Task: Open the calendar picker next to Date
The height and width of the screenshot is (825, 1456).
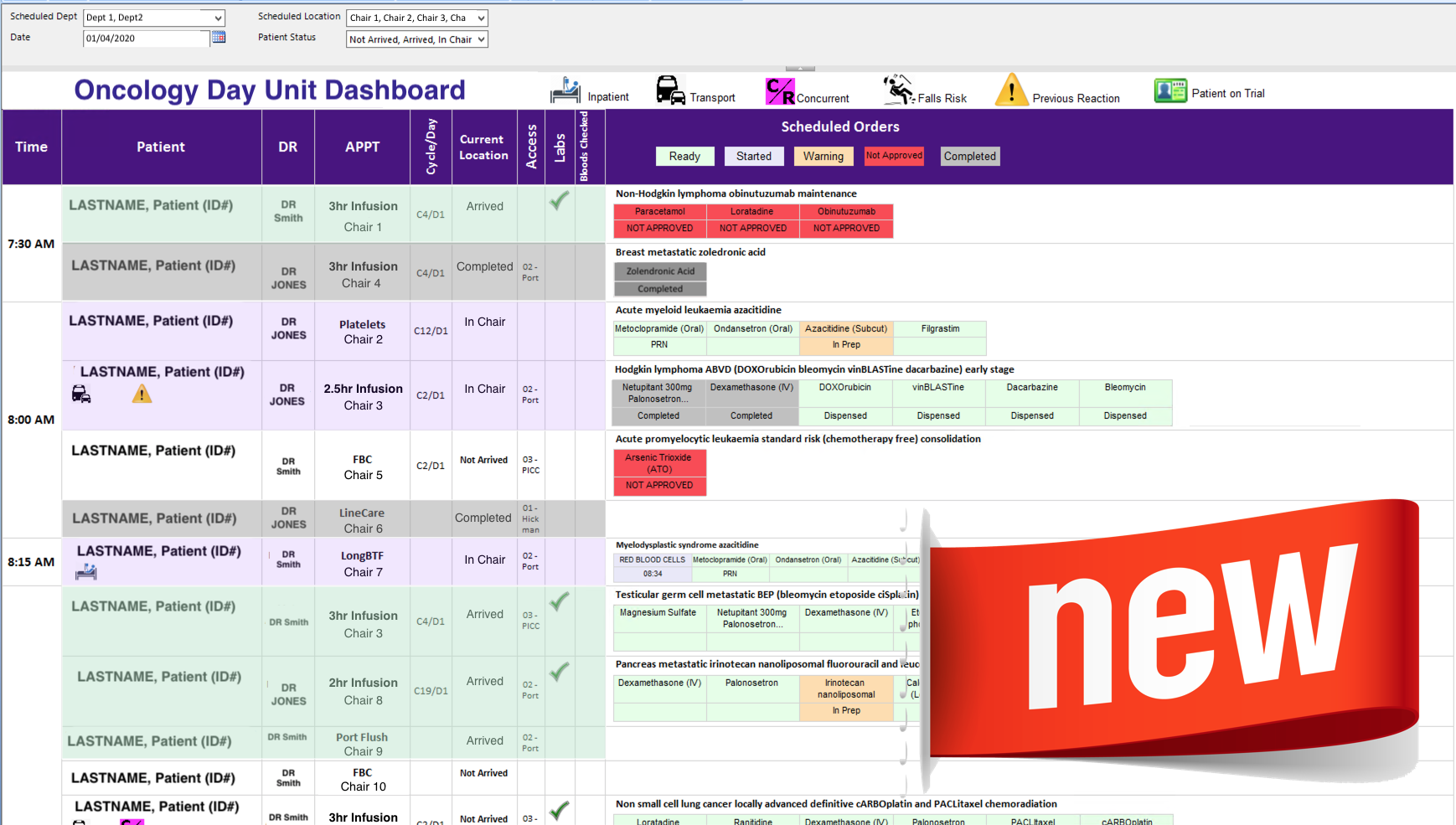Action: point(219,38)
